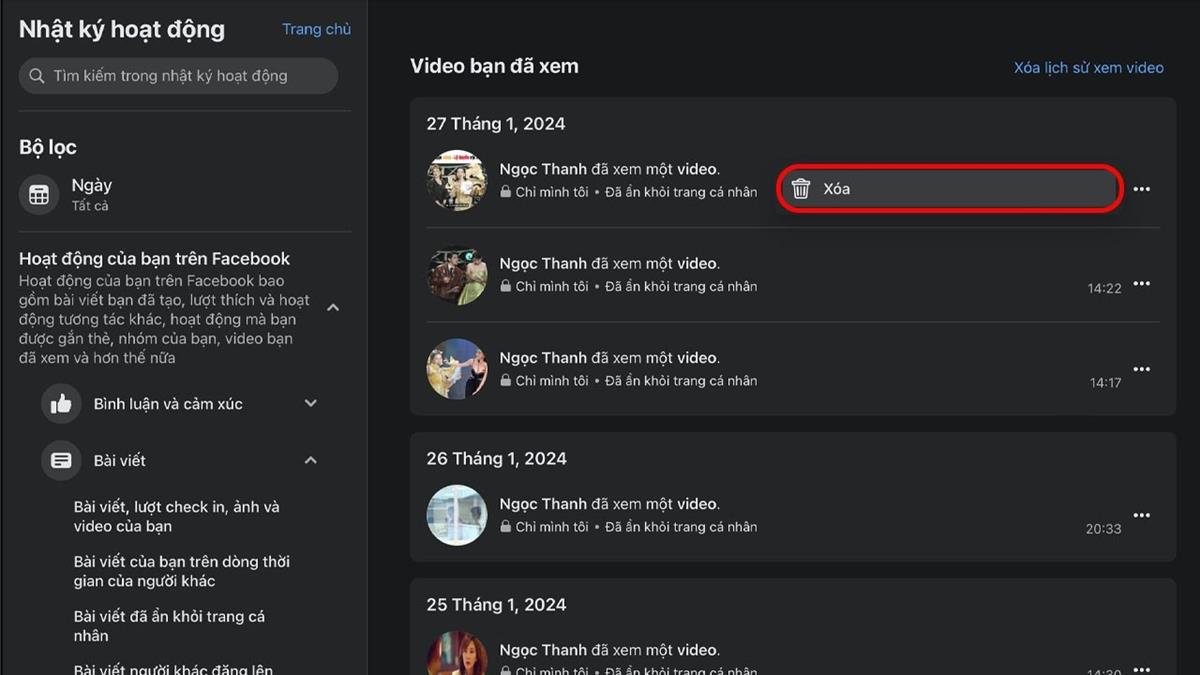
Task: Click the Bình luận và cảm xúc thumbs-up icon
Action: tap(61, 404)
